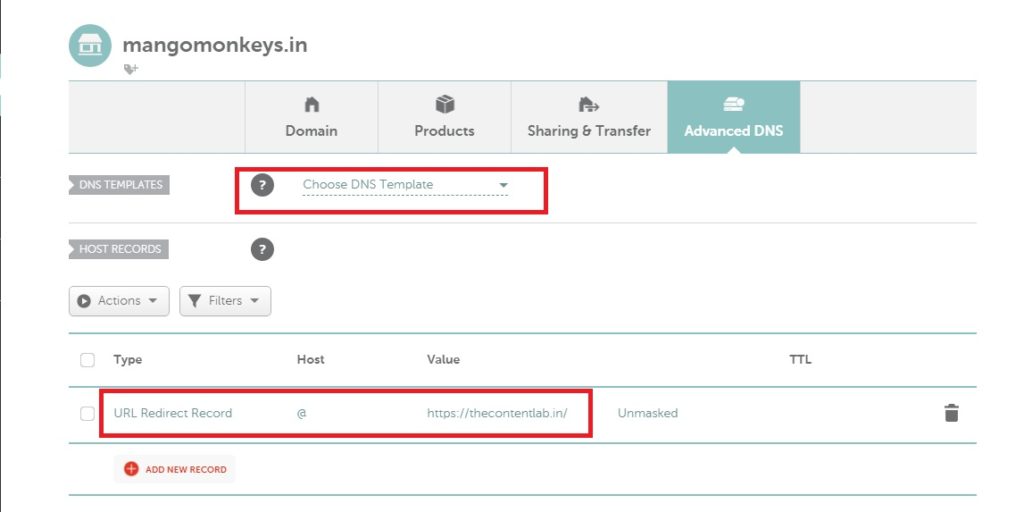Screen dimensions: 1024x512
Task: Open the Host Records help question mark
Action: (x=262, y=249)
